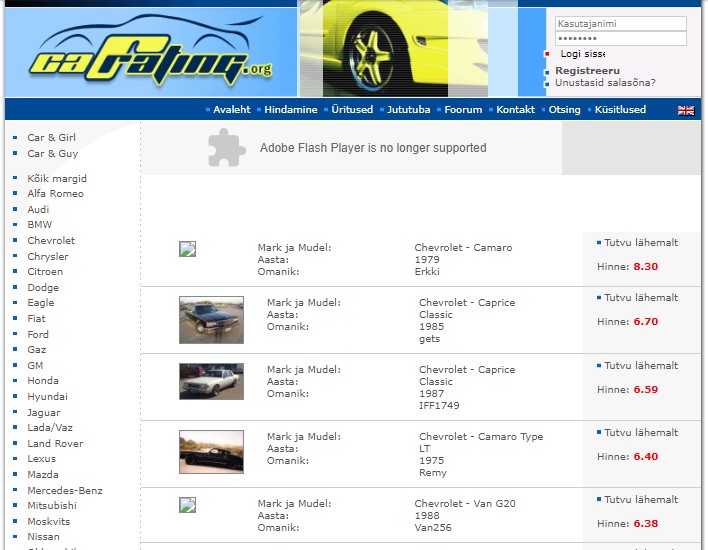Open the 1987 Caprice Classic thumbnail
This screenshot has height=550, width=708.
click(211, 381)
